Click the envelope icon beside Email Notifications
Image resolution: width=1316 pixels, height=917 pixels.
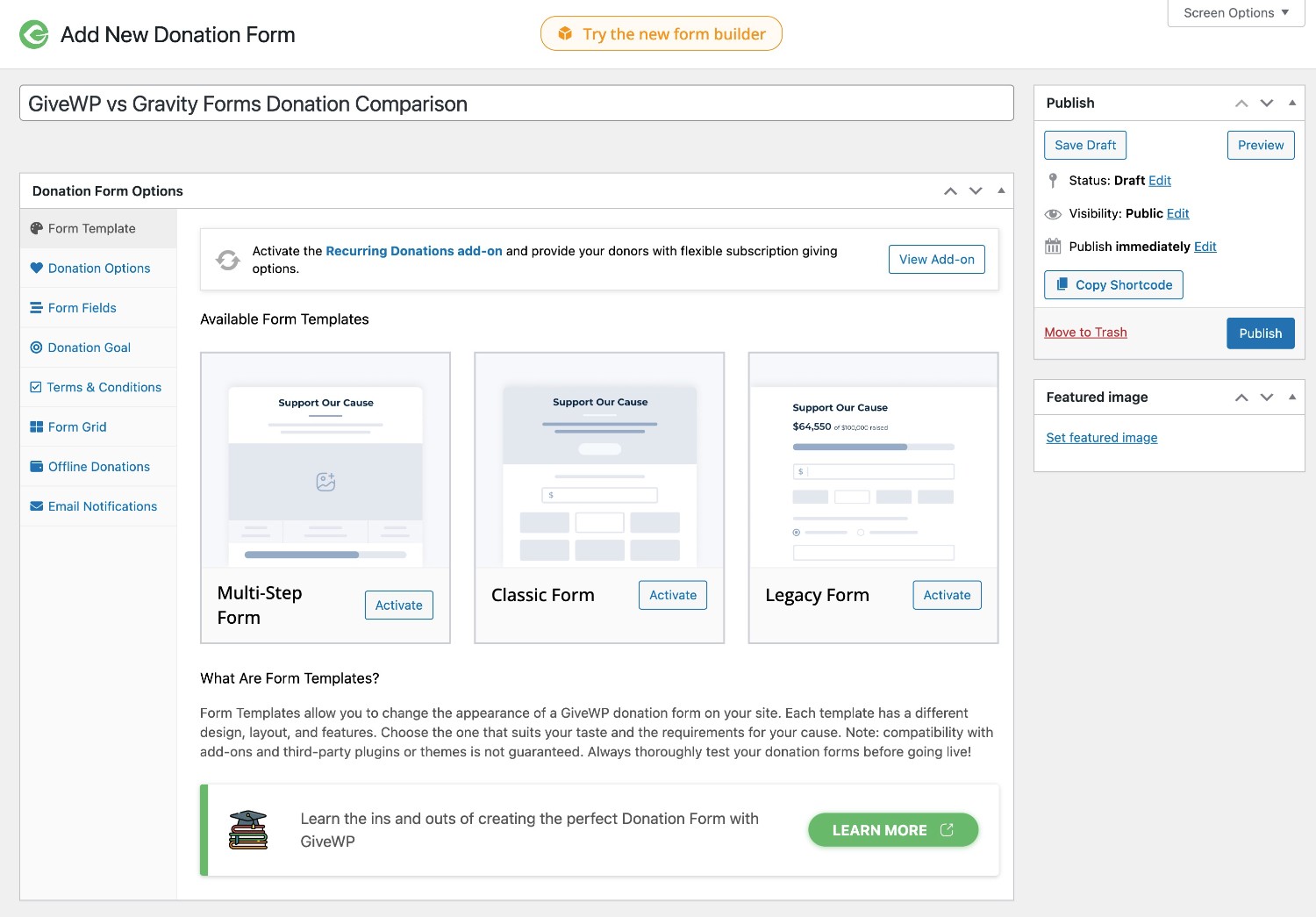[36, 506]
